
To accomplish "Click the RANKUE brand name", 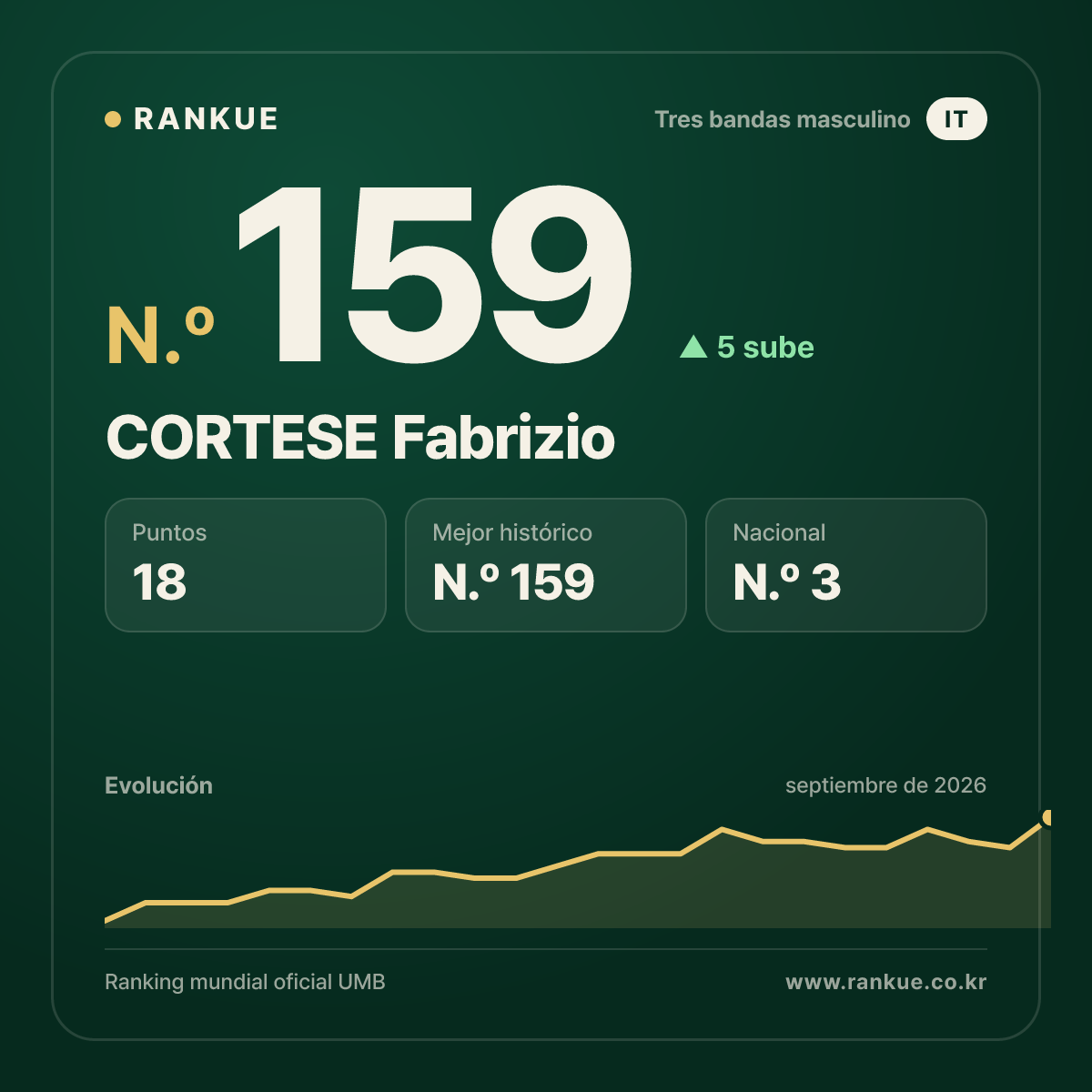I will pos(206,119).
